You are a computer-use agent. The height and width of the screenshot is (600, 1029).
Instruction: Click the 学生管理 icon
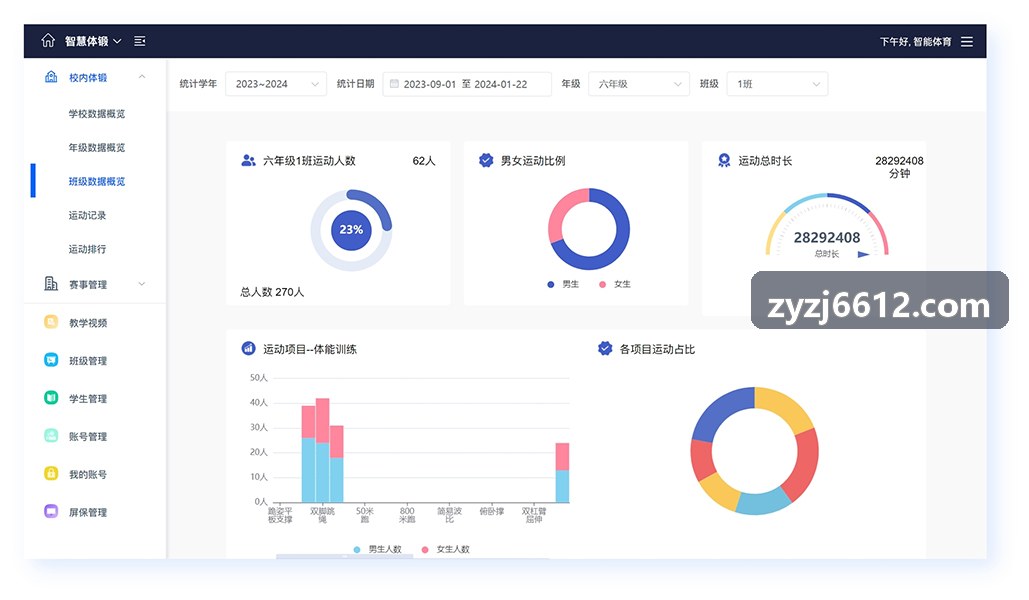pos(51,397)
